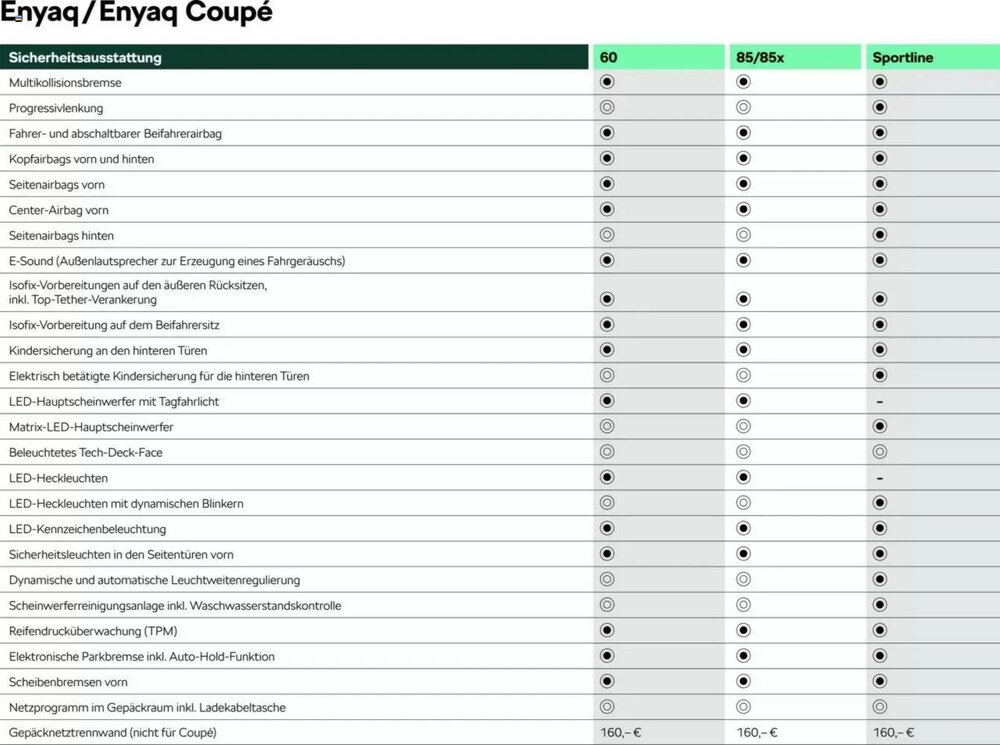
Task: Click the 160,– € price in column 60
Action: pyautogui.click(x=621, y=732)
